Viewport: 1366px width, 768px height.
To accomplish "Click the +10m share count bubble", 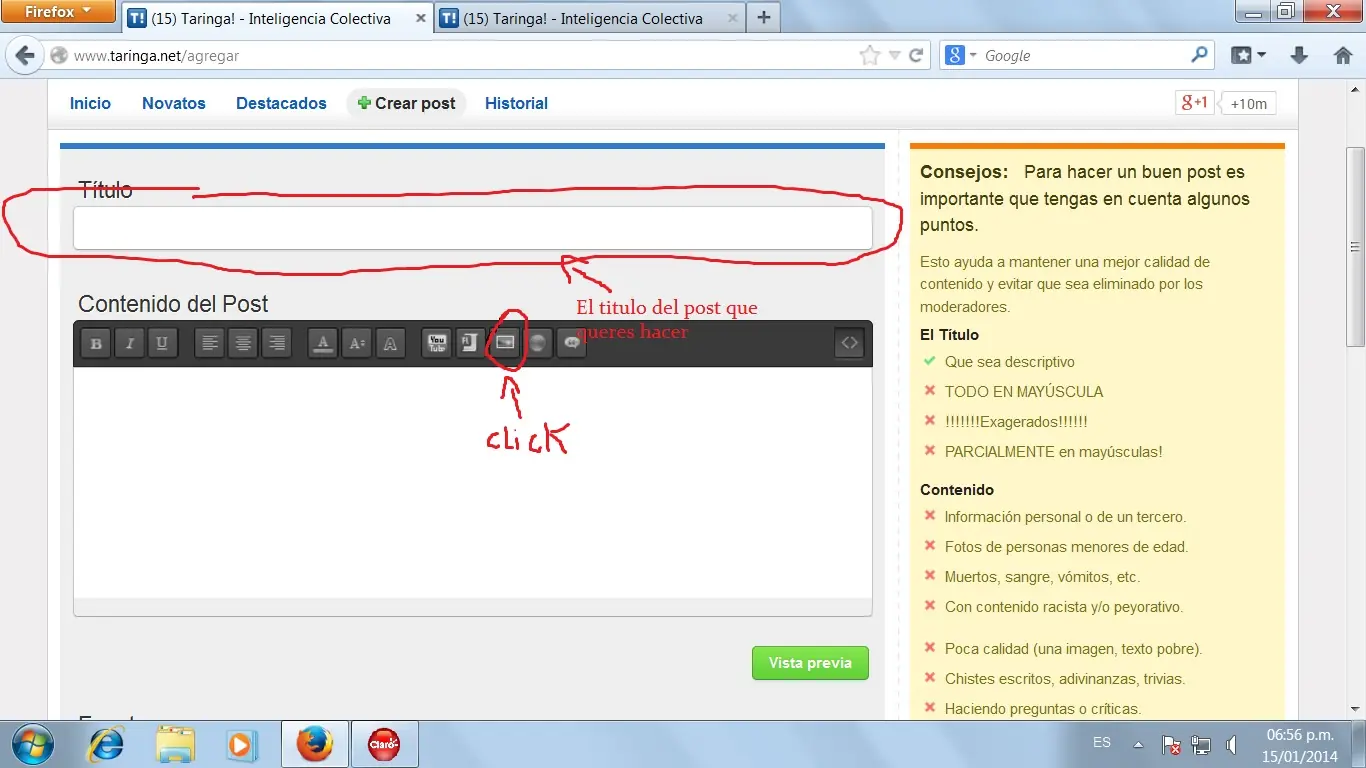I will tap(1248, 103).
